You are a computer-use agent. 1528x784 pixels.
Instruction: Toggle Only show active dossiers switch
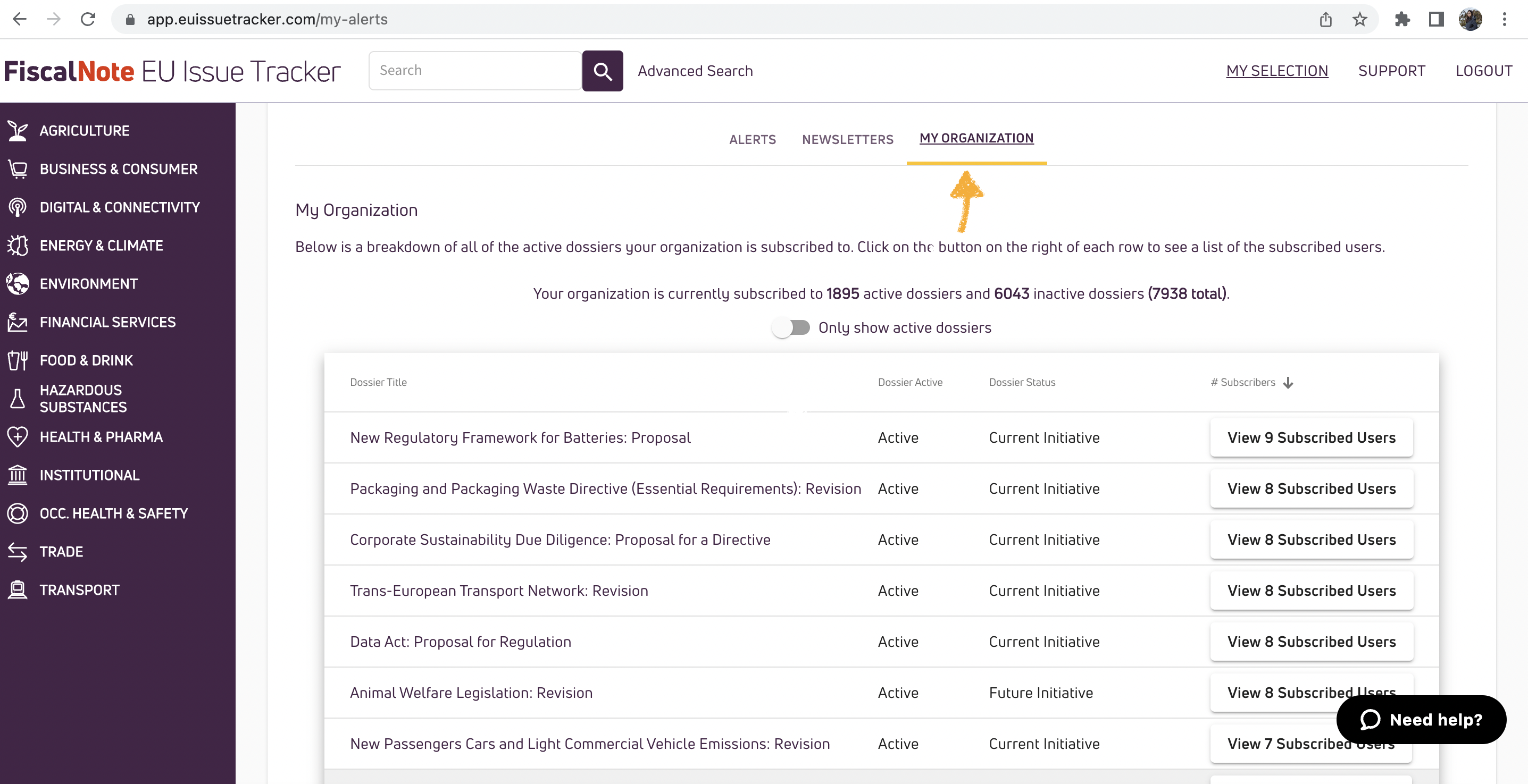click(791, 328)
